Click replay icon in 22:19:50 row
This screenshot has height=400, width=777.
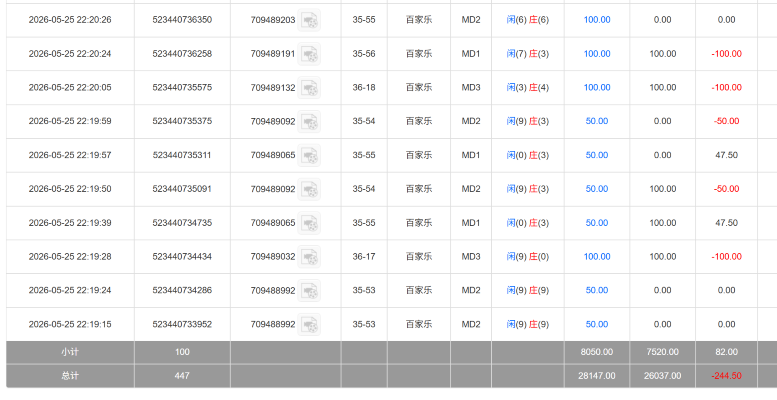(x=309, y=189)
